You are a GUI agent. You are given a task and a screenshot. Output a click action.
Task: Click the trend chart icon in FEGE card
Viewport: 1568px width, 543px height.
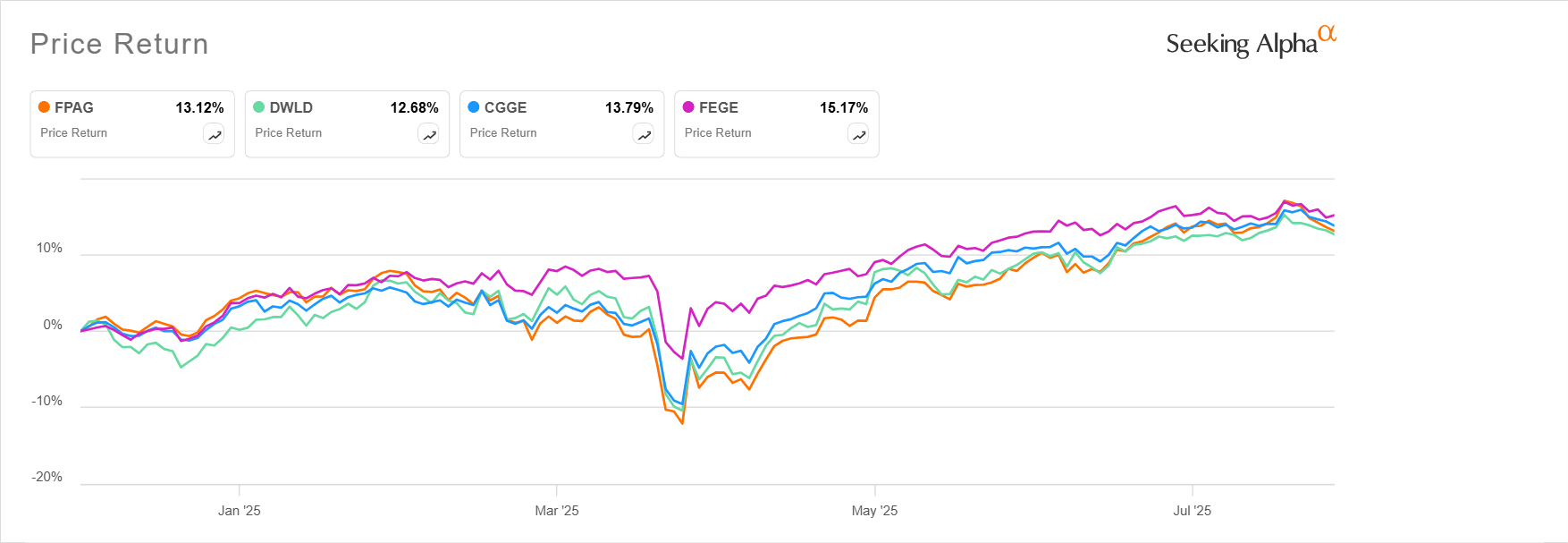tap(858, 135)
